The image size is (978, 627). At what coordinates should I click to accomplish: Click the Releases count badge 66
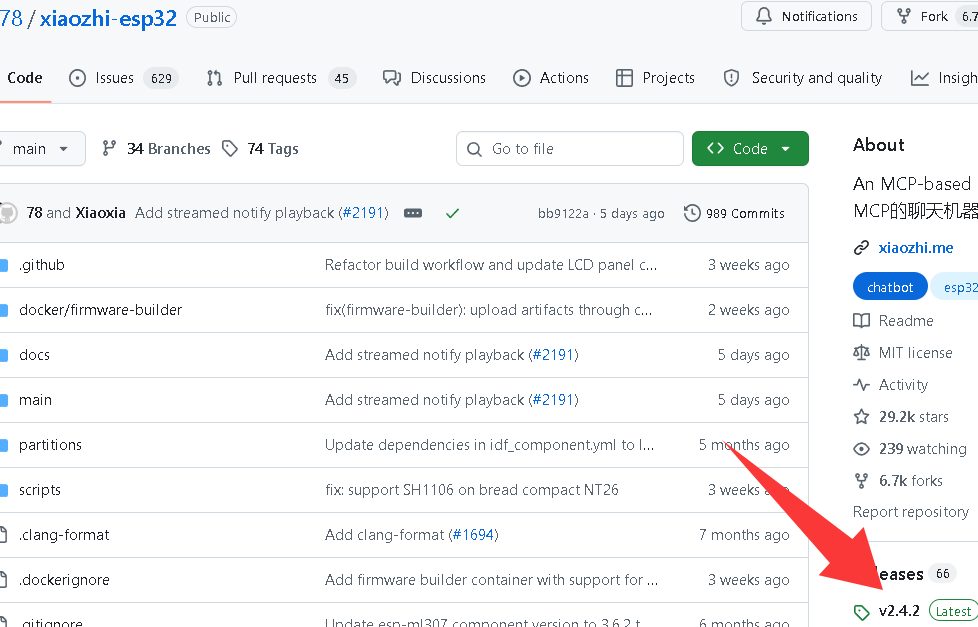(x=942, y=573)
